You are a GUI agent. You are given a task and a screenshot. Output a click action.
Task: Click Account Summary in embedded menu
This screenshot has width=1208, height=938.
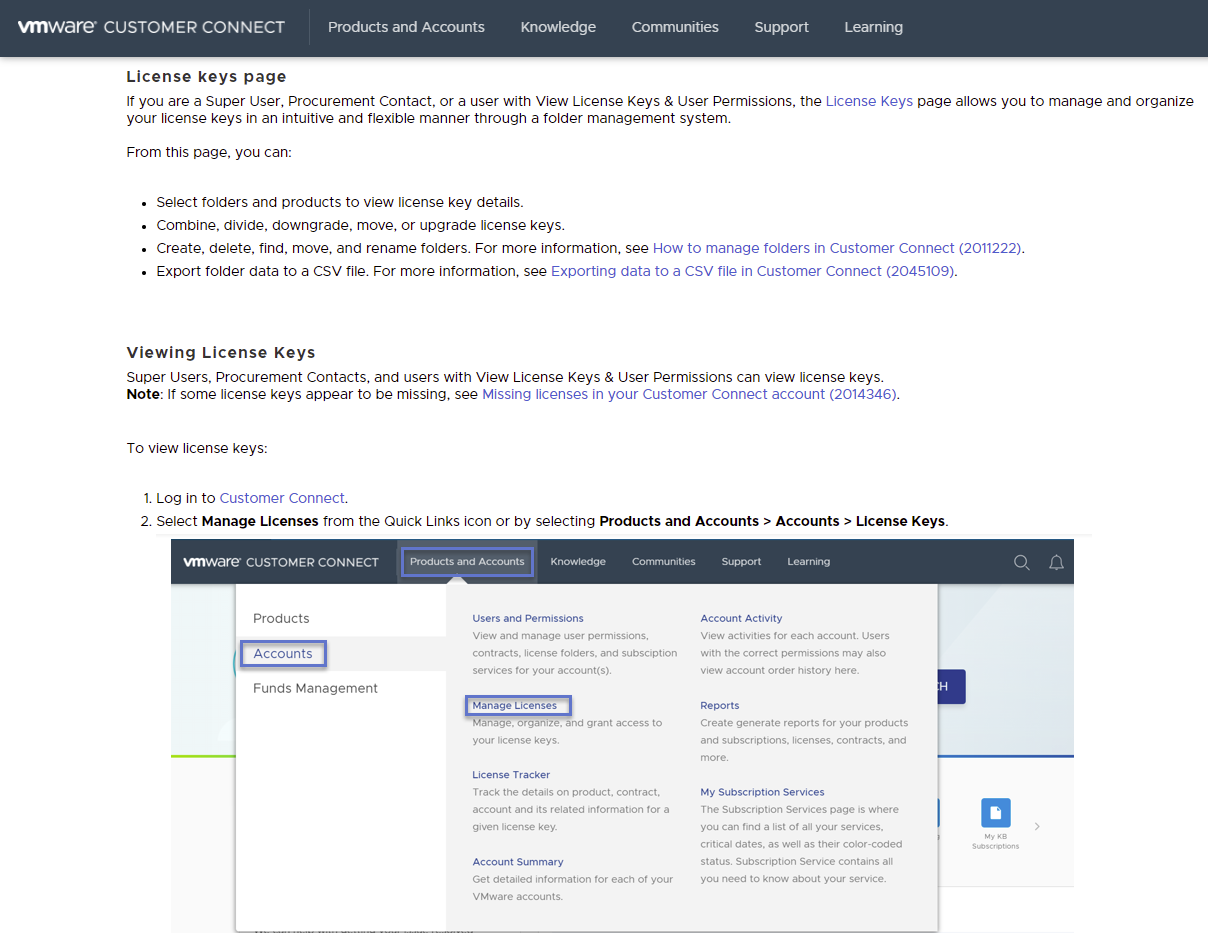(x=518, y=862)
